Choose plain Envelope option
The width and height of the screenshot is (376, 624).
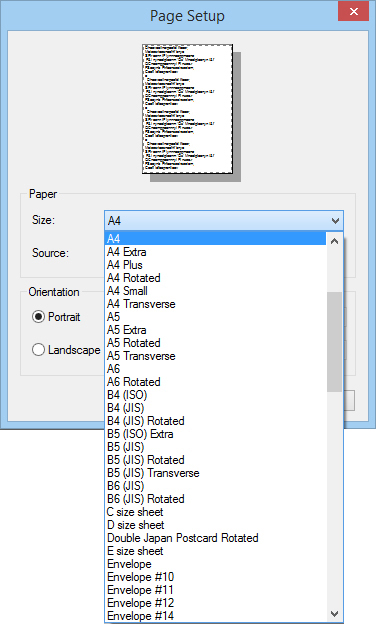[x=215, y=564]
